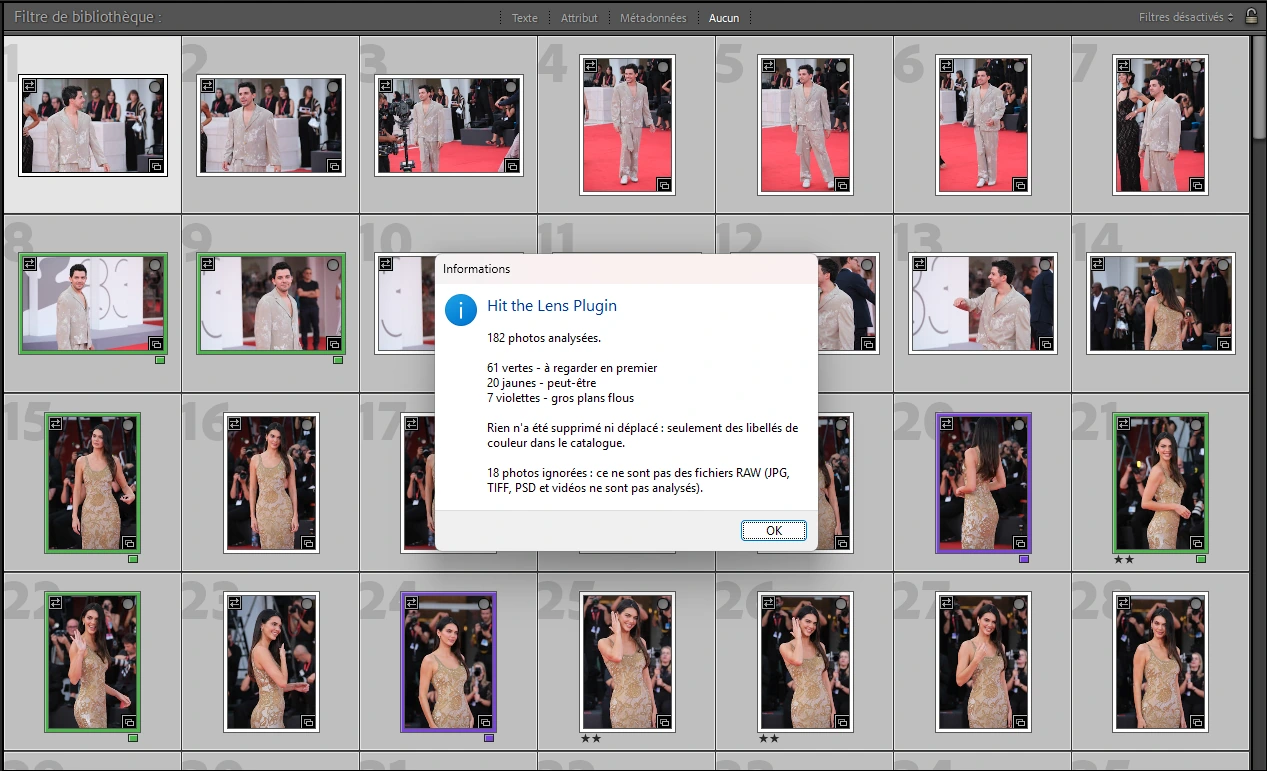Click the 'Hit the Lens Plugin' heading
Screen dimensions: 1267x771
click(x=552, y=306)
